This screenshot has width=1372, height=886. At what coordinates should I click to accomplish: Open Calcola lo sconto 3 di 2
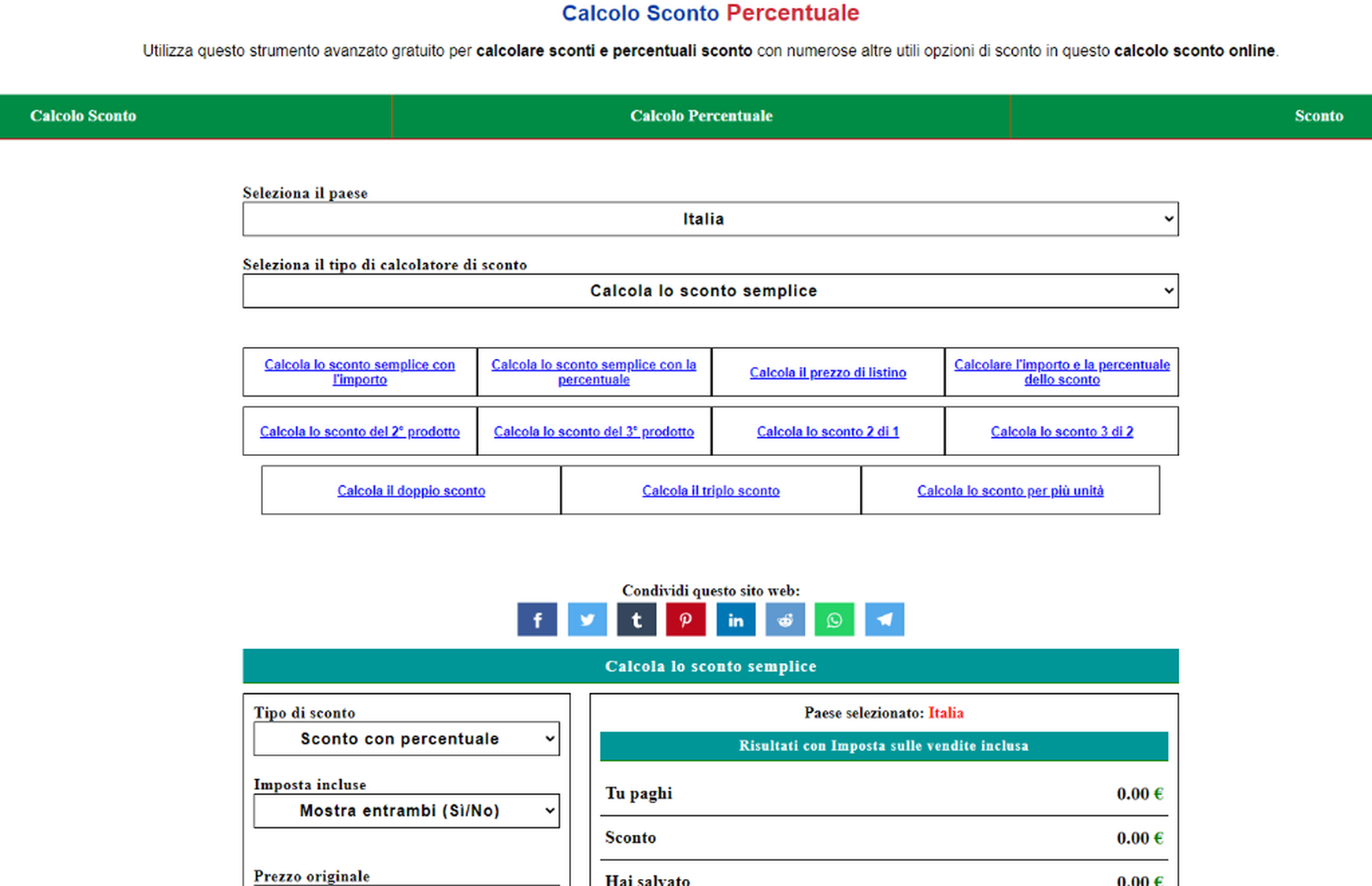coord(1062,432)
